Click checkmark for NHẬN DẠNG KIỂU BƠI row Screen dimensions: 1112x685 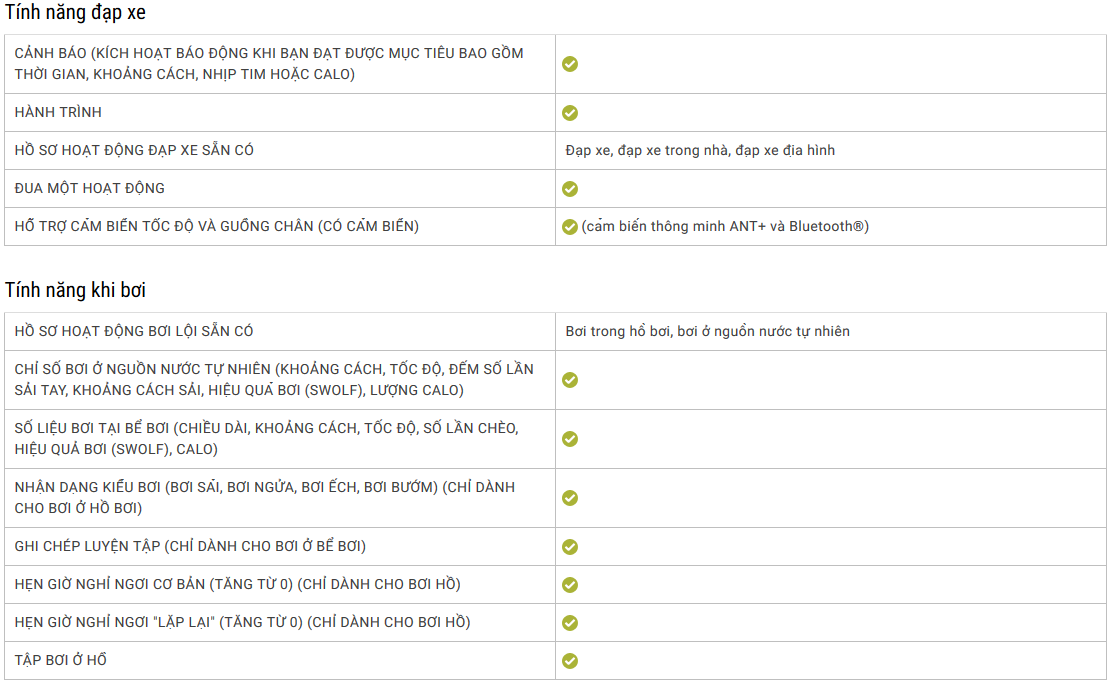point(570,498)
